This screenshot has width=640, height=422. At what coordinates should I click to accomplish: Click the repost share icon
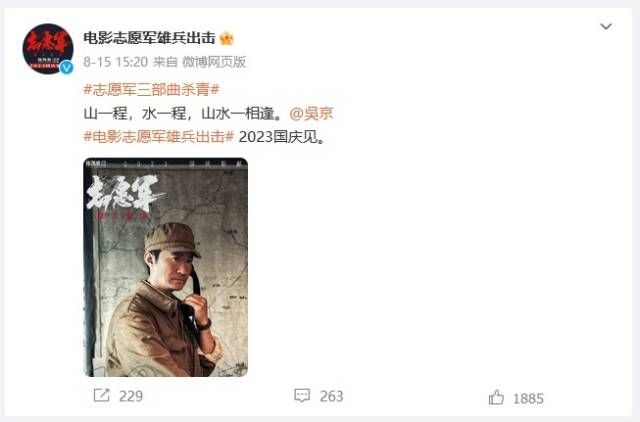coord(101,395)
